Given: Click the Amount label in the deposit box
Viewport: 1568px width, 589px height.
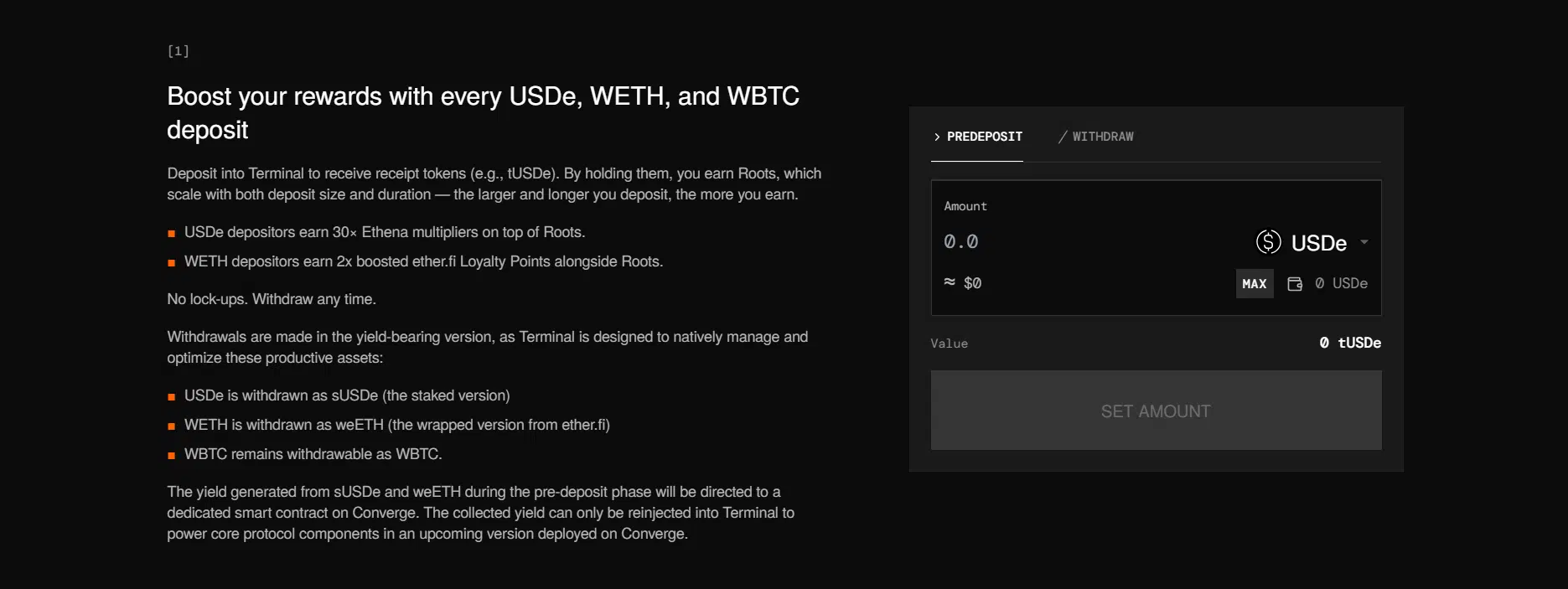Looking at the screenshot, I should pos(965,206).
